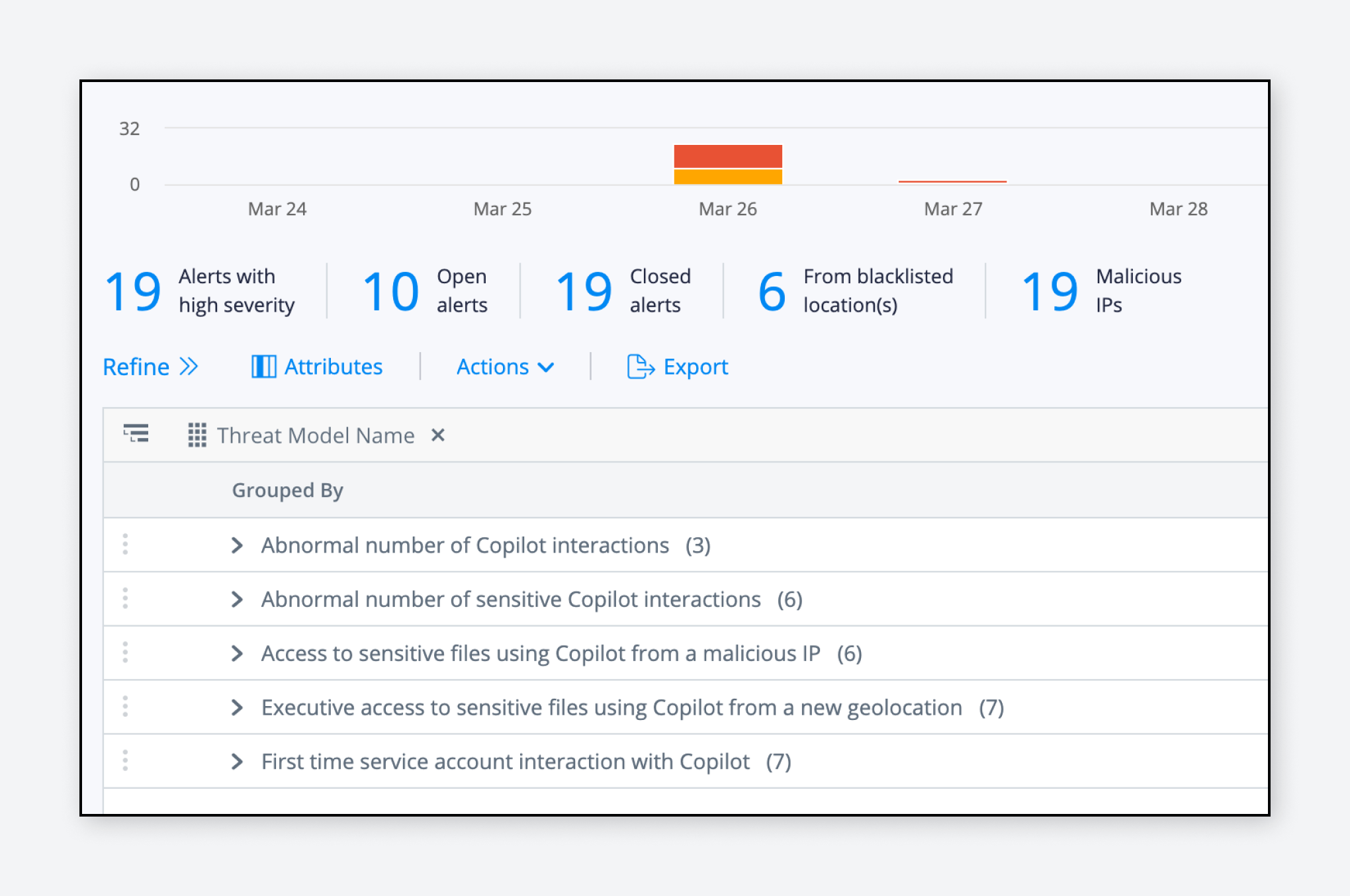Expand Abnormal number of Copilot interactions group
1350x896 pixels.
pyautogui.click(x=238, y=545)
